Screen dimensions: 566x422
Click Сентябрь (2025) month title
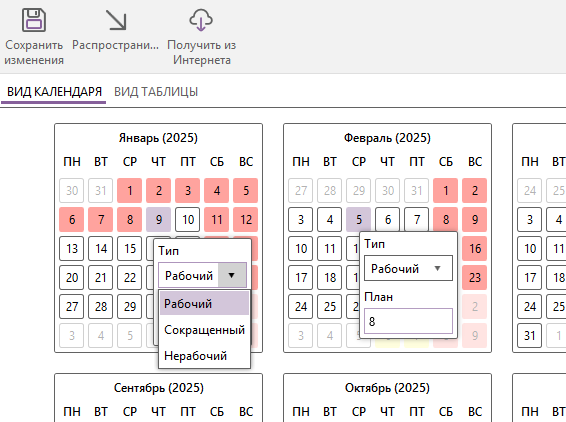point(158,388)
